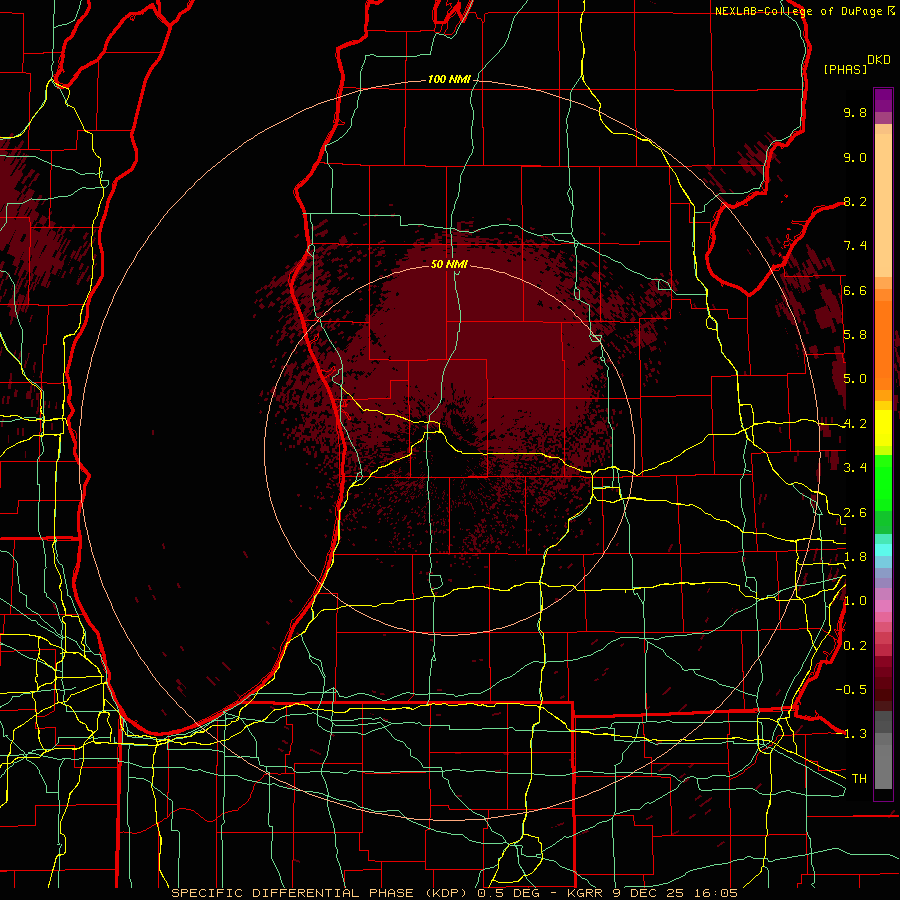The height and width of the screenshot is (900, 900).
Task: Click the 0.2 scale value
Action: click(x=855, y=646)
